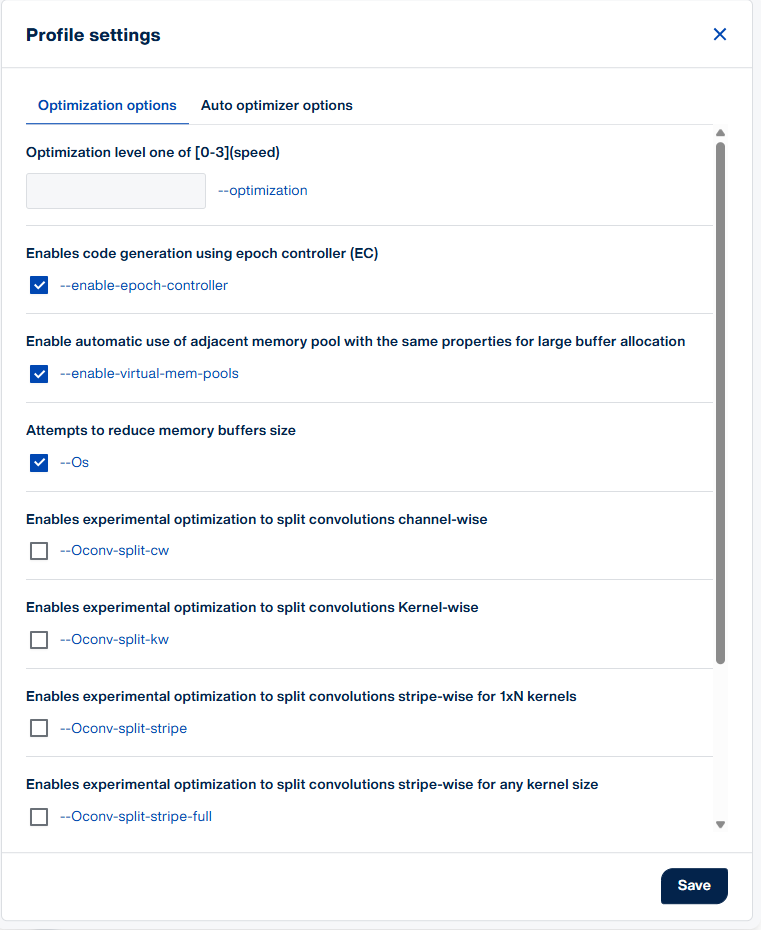The image size is (761, 930).
Task: Uncheck the enable-epoch-controller checkbox
Action: (x=39, y=285)
